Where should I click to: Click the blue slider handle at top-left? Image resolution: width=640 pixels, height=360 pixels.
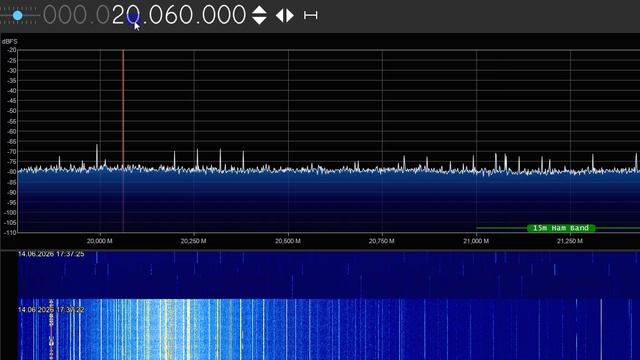(18, 16)
